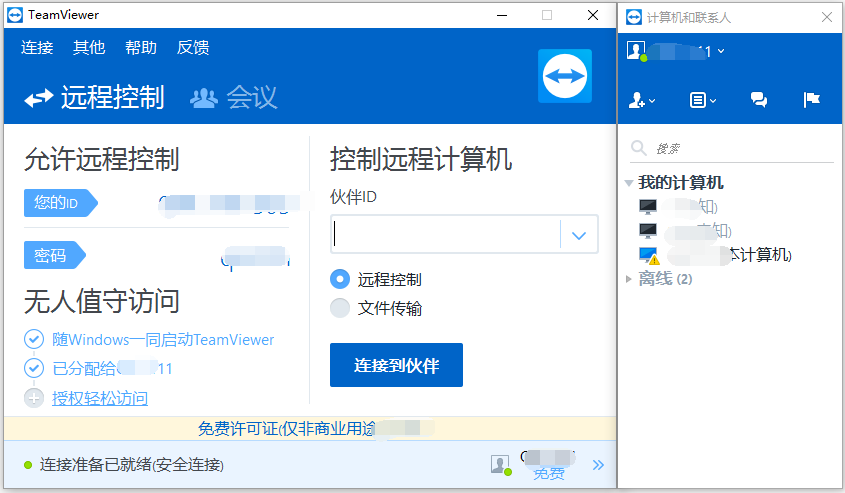Open the 连接 menu

point(37,47)
